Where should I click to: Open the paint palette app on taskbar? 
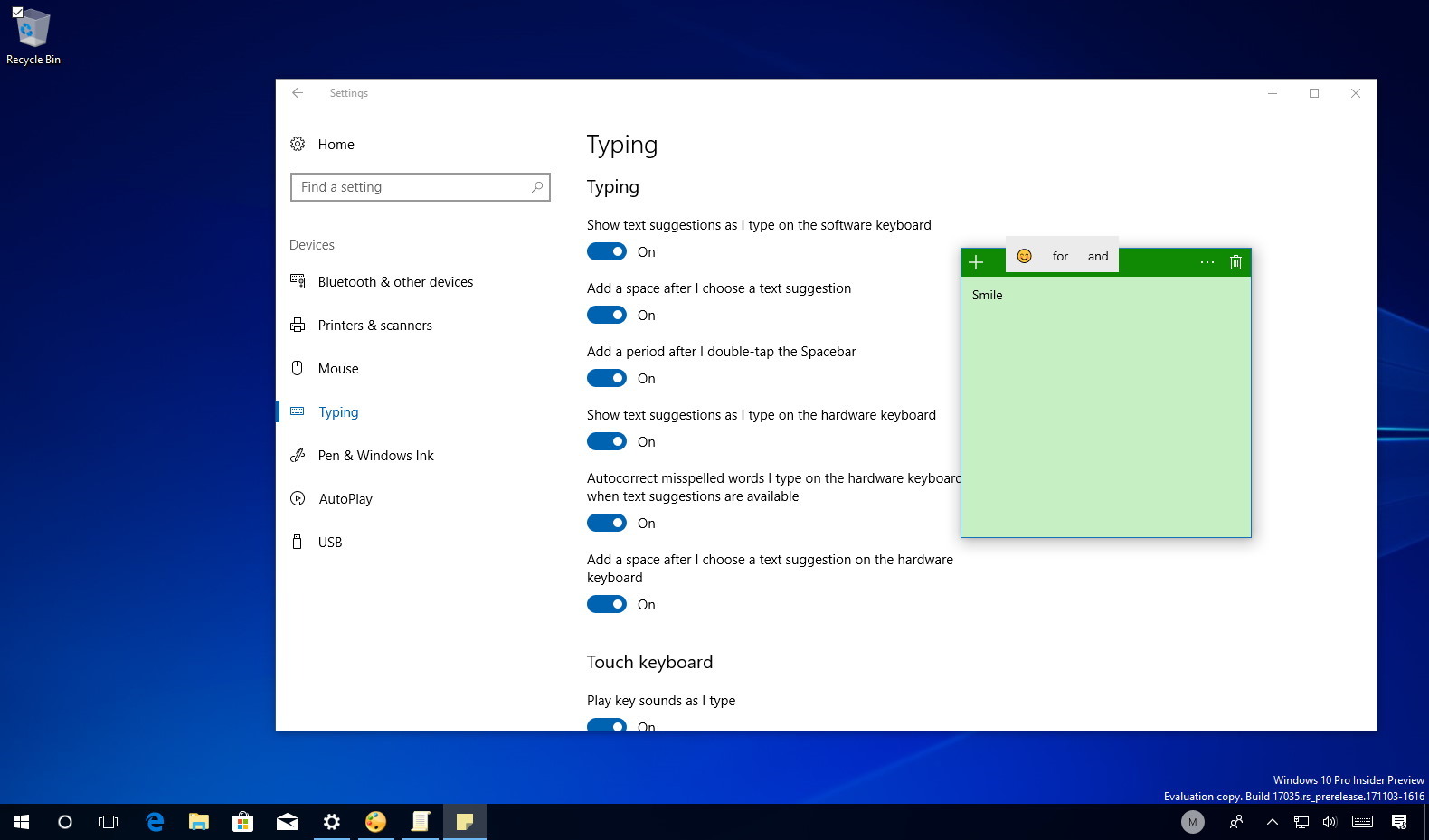coord(375,822)
